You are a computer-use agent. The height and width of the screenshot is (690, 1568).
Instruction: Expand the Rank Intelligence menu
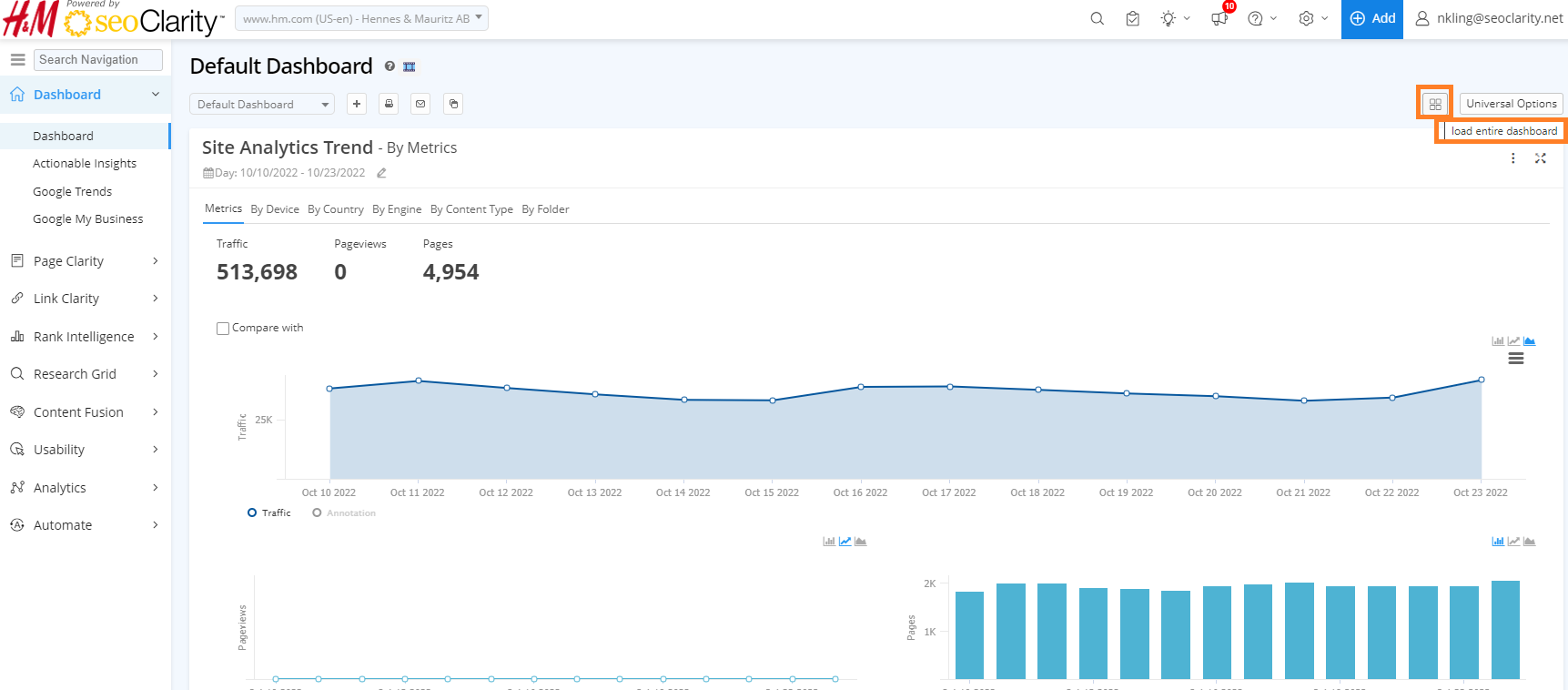[85, 337]
